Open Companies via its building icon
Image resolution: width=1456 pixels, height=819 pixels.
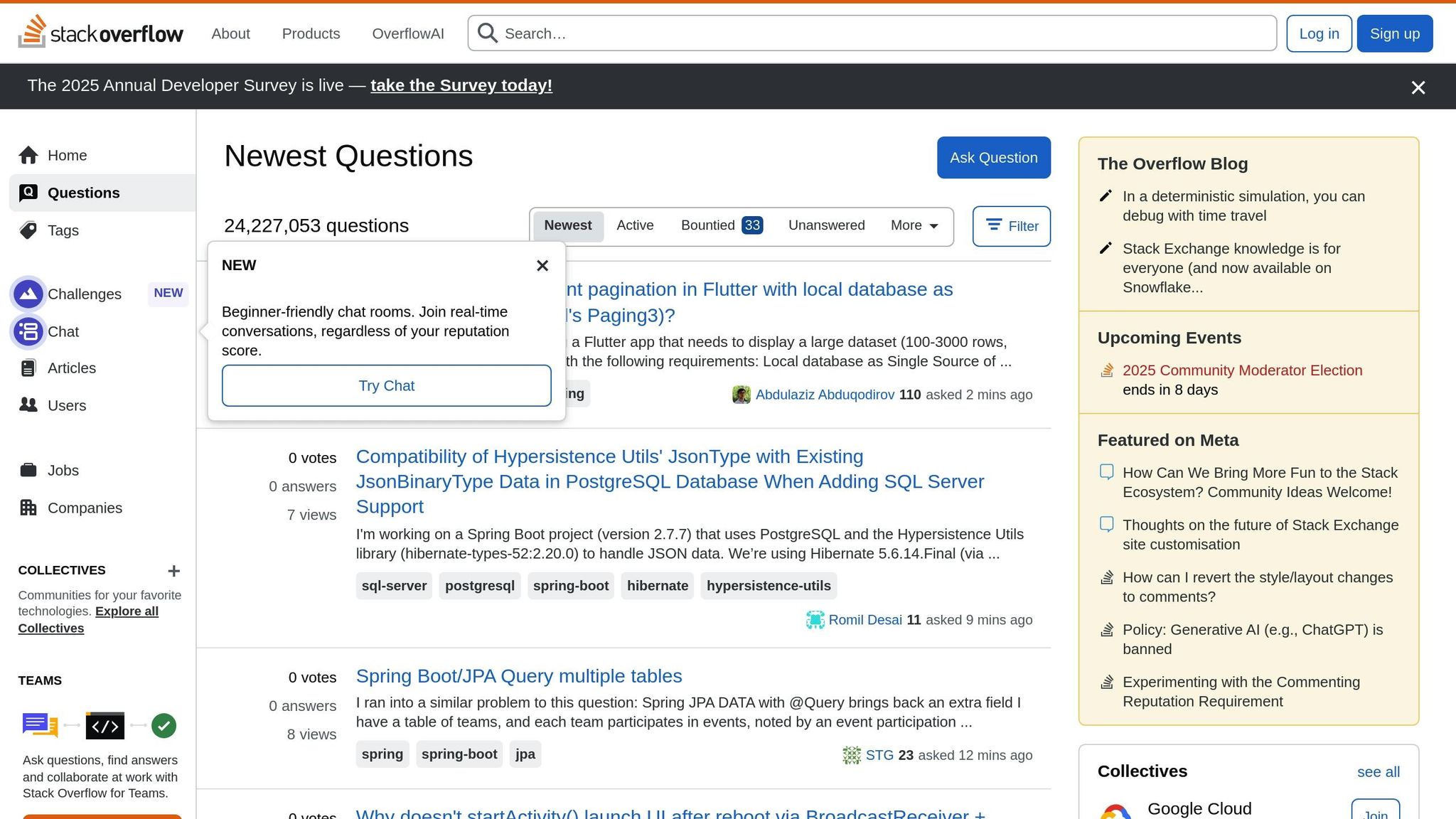pos(29,508)
